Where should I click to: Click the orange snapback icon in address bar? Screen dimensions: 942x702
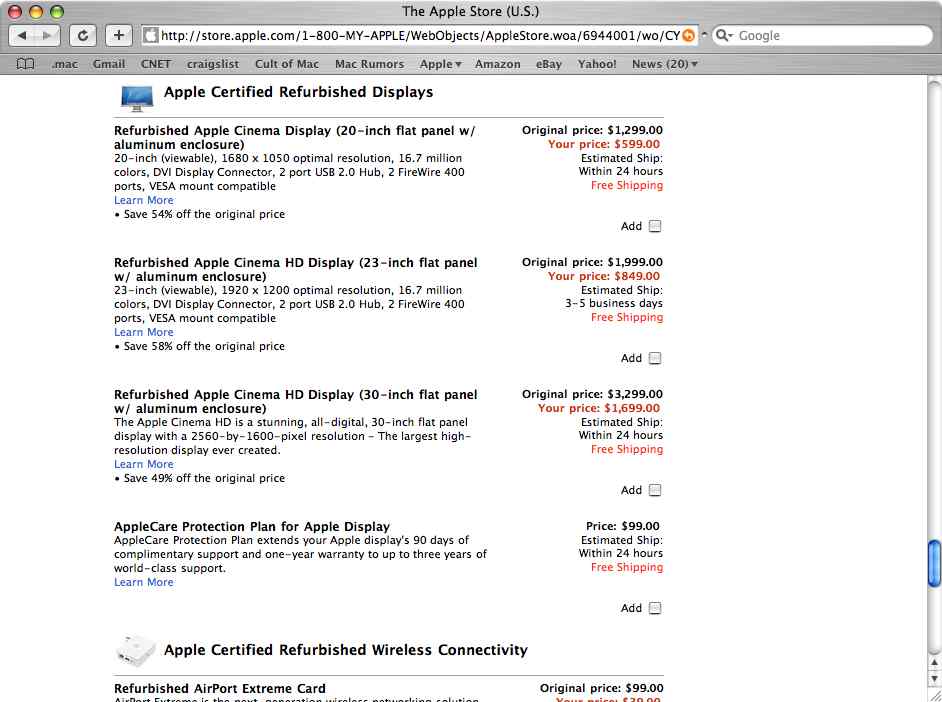pos(688,35)
